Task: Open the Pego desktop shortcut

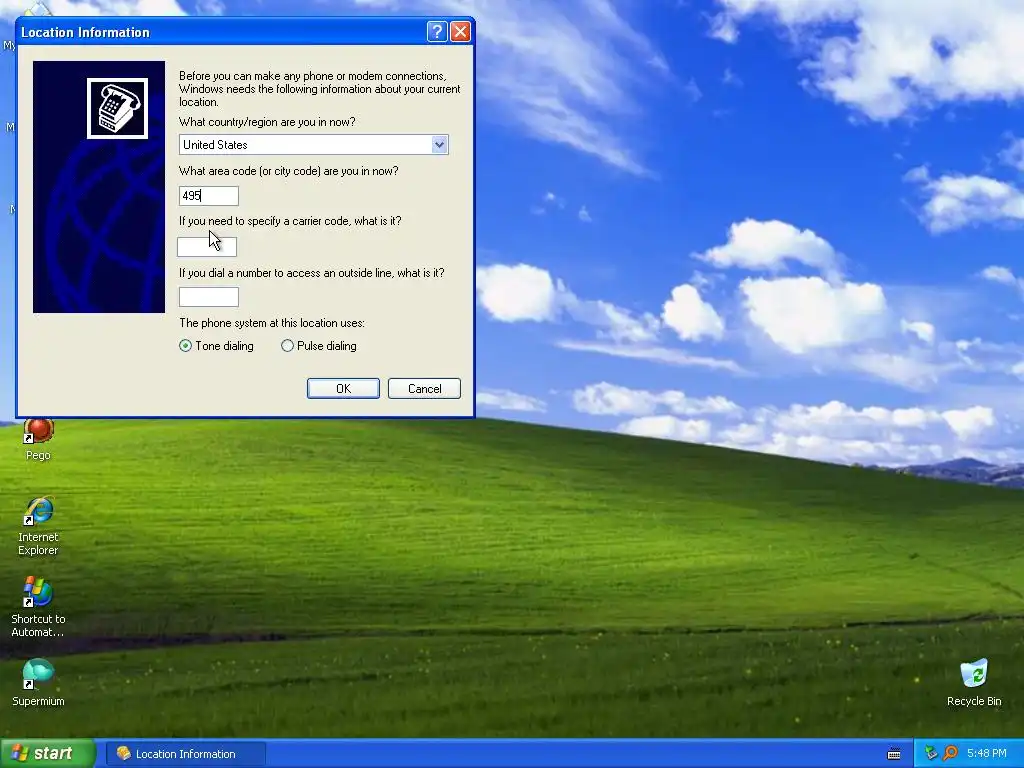Action: tap(38, 439)
